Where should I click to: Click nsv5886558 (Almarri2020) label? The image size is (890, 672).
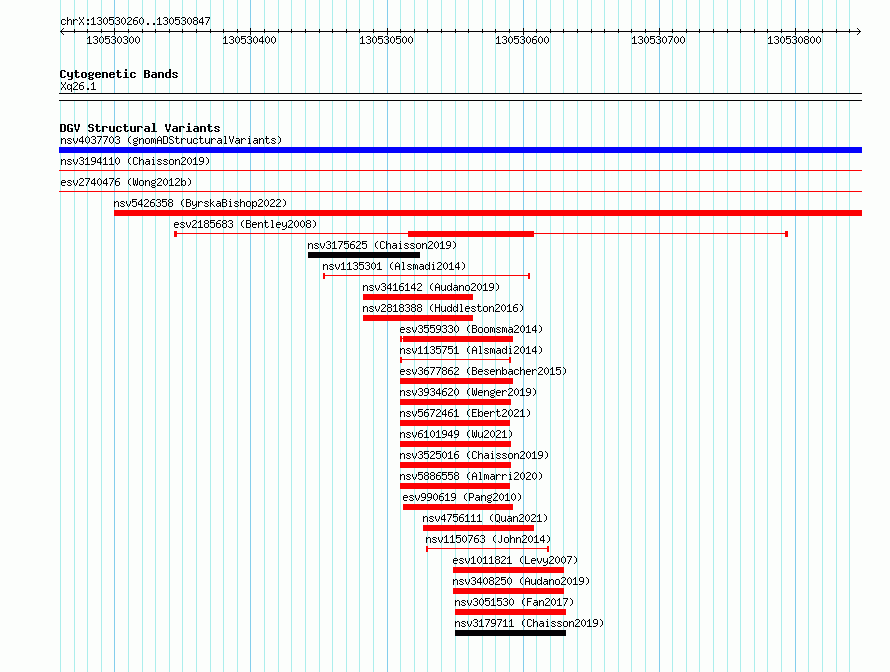coord(471,476)
